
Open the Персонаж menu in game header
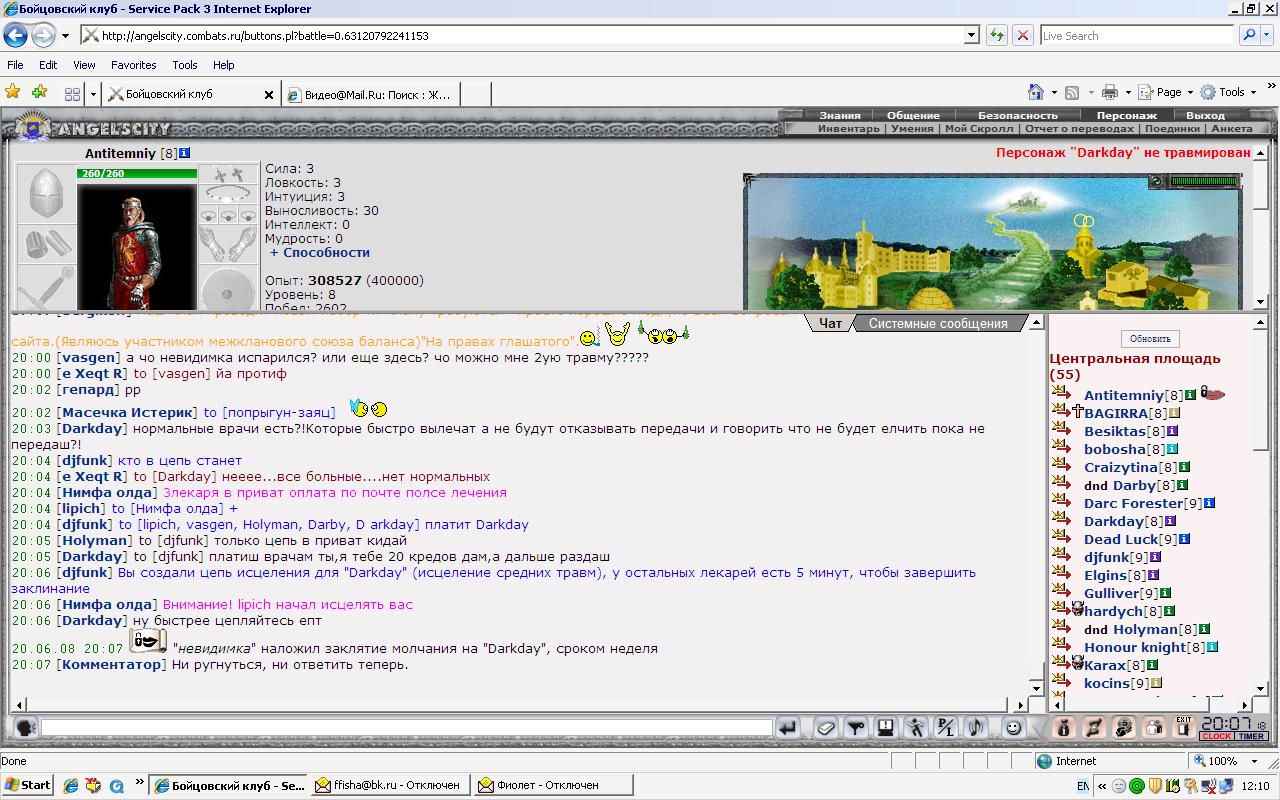(1126, 115)
